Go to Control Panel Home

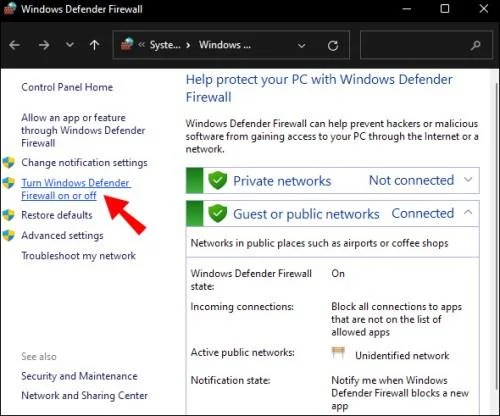click(x=67, y=87)
